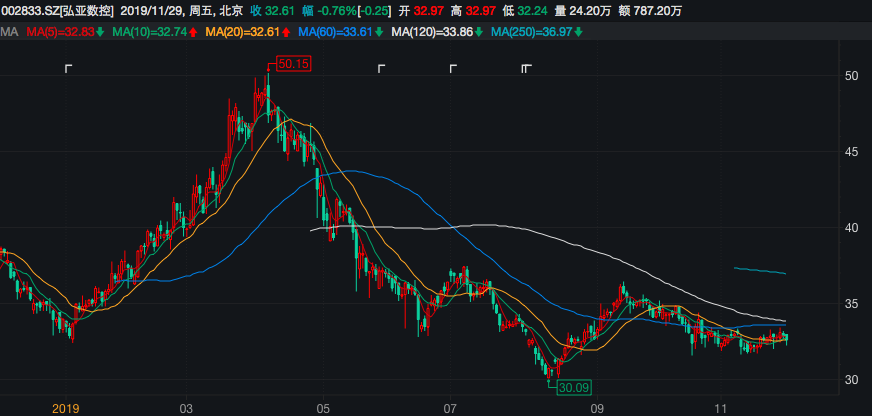Click the 50.15 high price label
The width and height of the screenshot is (872, 416).
point(293,64)
